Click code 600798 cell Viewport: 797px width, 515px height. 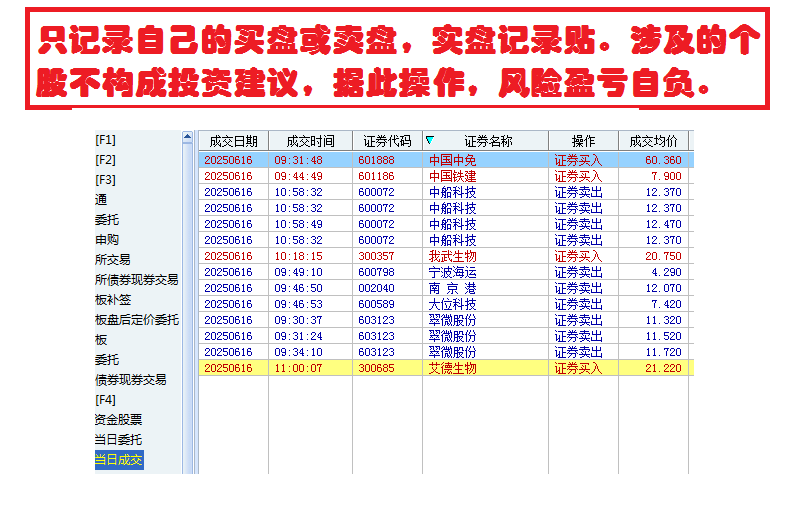tap(376, 272)
